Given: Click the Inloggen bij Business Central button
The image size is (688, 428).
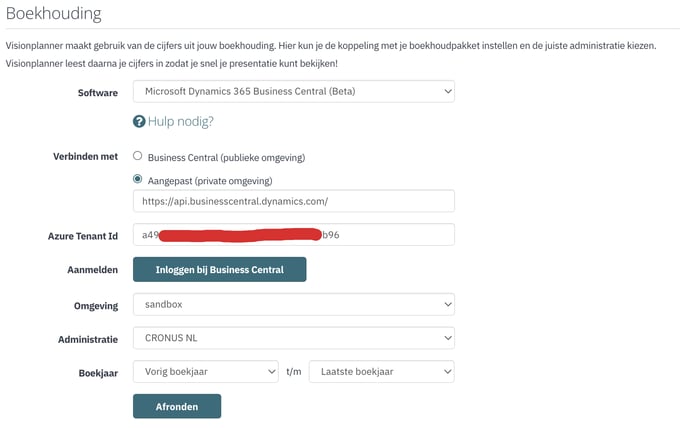Looking at the screenshot, I should (x=219, y=270).
